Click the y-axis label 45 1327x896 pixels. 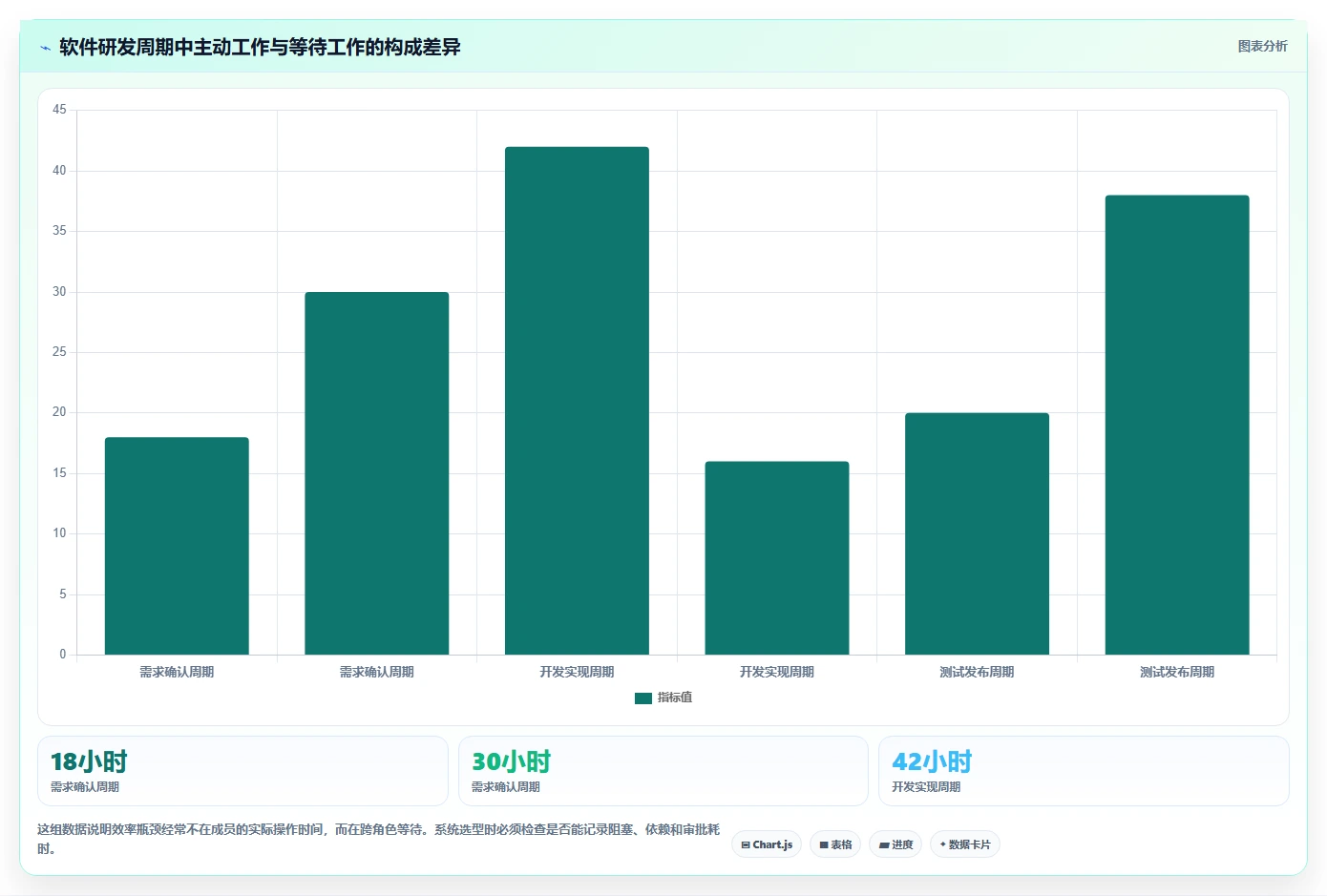59,110
